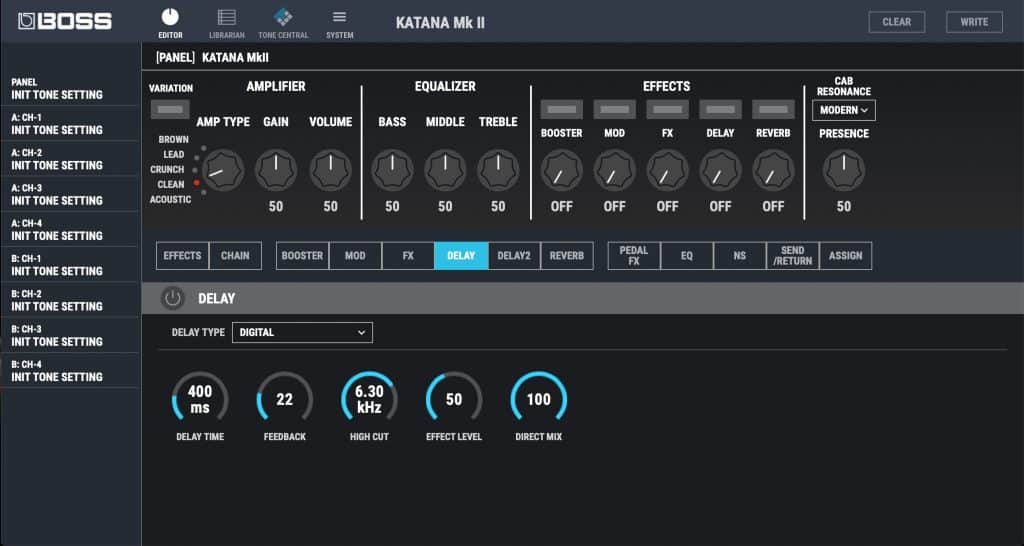Open the Cab Resonance MODERN dropdown
The height and width of the screenshot is (546, 1024).
click(x=844, y=110)
